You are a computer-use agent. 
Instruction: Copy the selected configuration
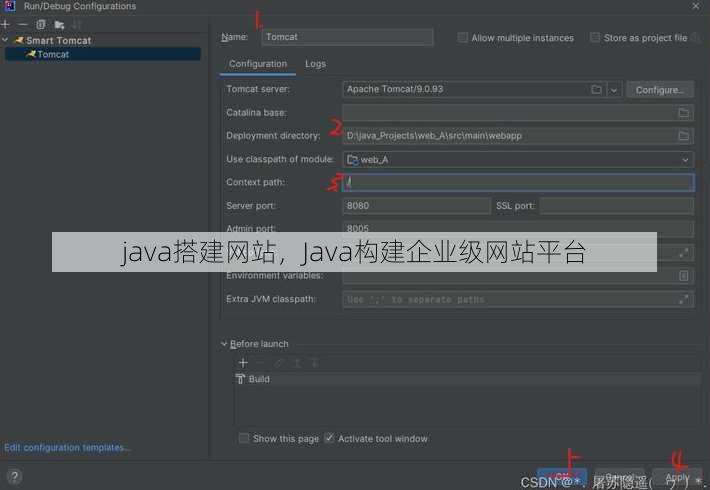coord(41,24)
